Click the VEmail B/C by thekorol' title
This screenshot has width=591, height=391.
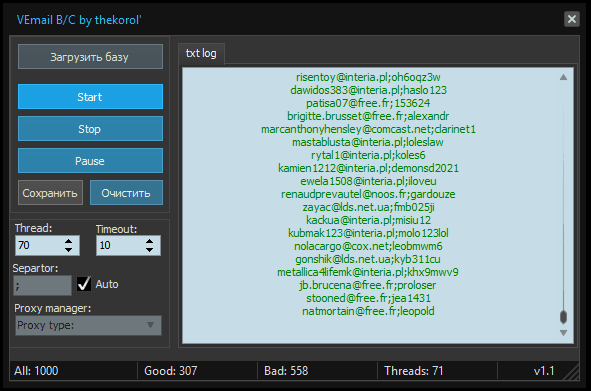(79, 20)
